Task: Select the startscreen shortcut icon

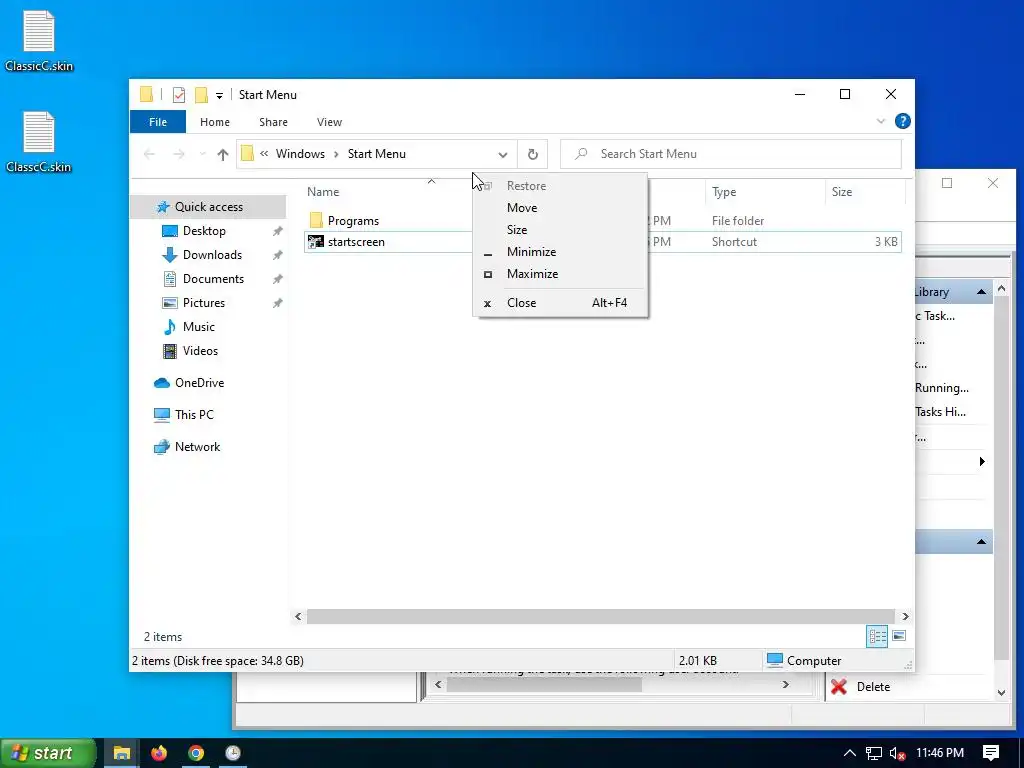Action: point(315,242)
